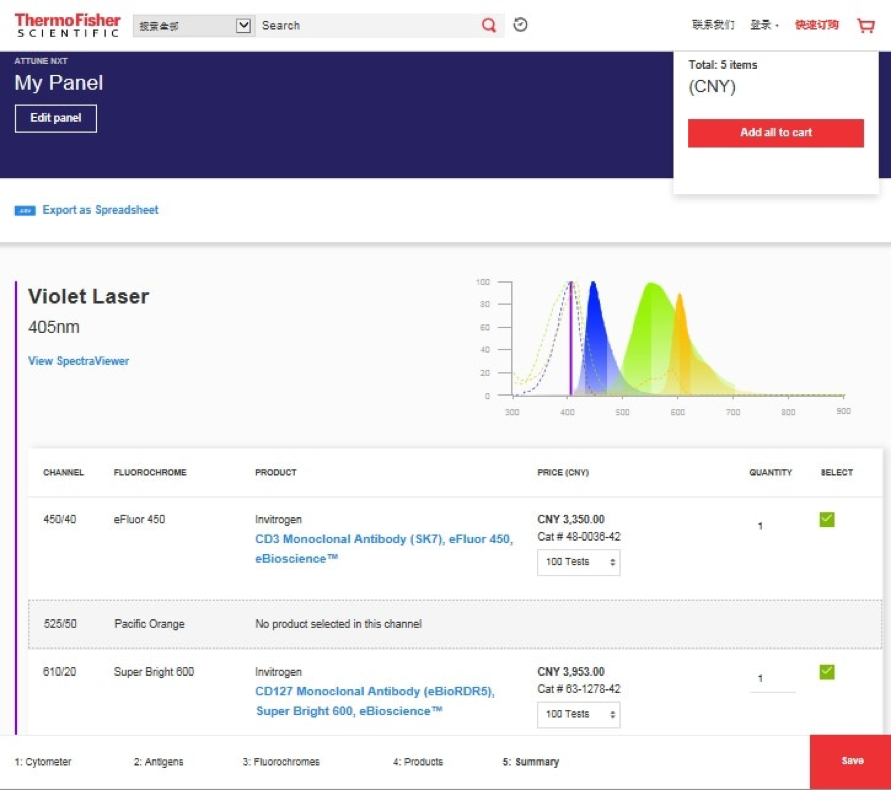Screen dimensions: 891x790
Task: Click the PRICE (CNY) column header
Action: pyautogui.click(x=563, y=473)
